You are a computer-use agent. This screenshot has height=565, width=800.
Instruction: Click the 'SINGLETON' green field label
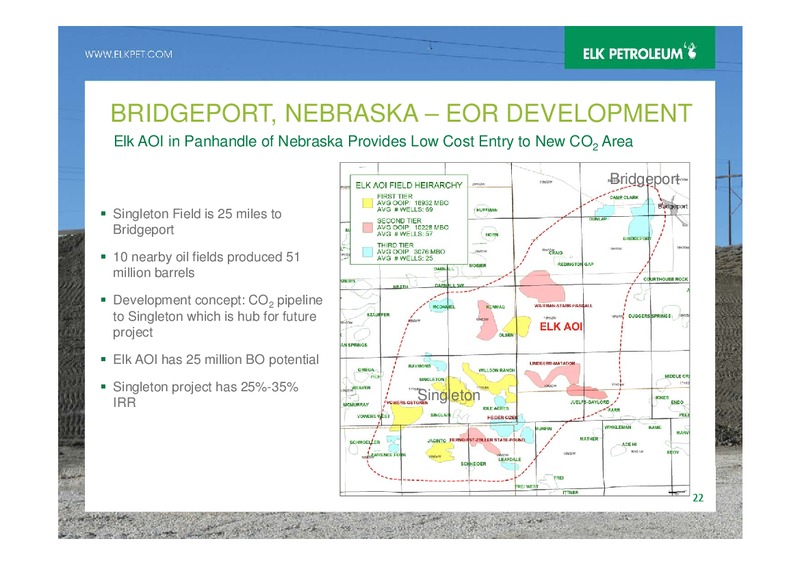(x=431, y=379)
